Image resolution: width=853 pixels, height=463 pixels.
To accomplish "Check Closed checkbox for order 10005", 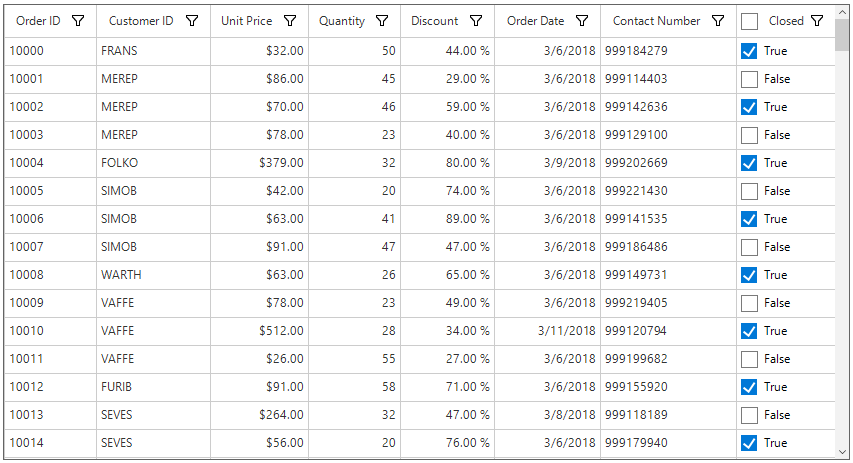I will [749, 192].
